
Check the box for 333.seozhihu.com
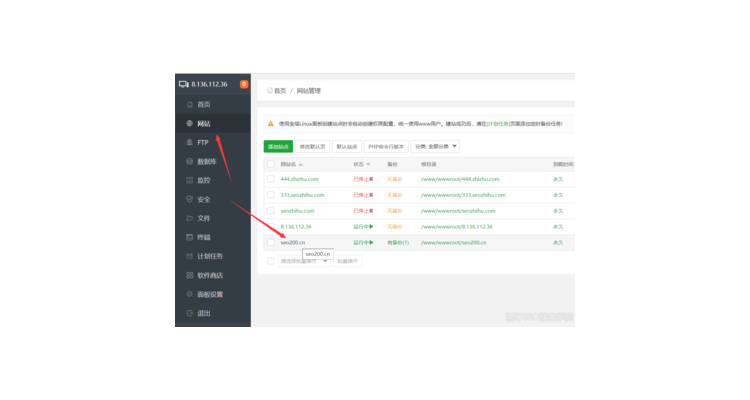coord(271,195)
